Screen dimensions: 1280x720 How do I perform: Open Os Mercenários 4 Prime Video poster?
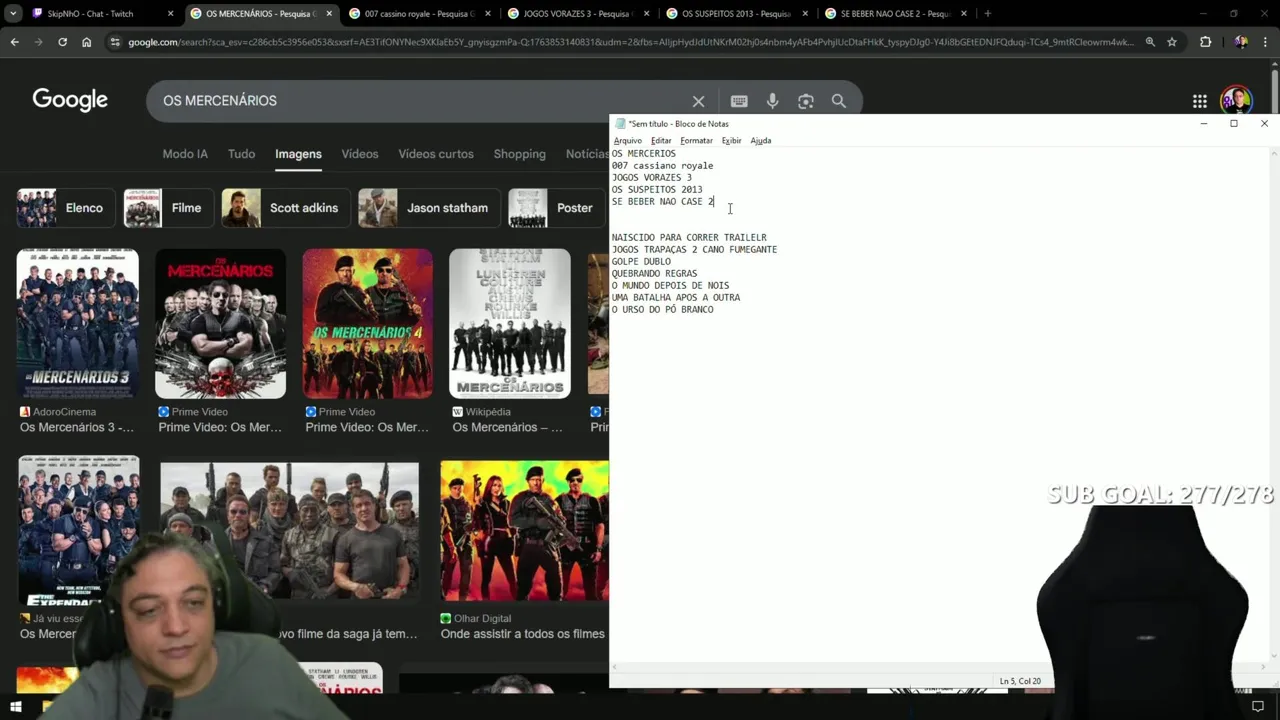(x=368, y=324)
